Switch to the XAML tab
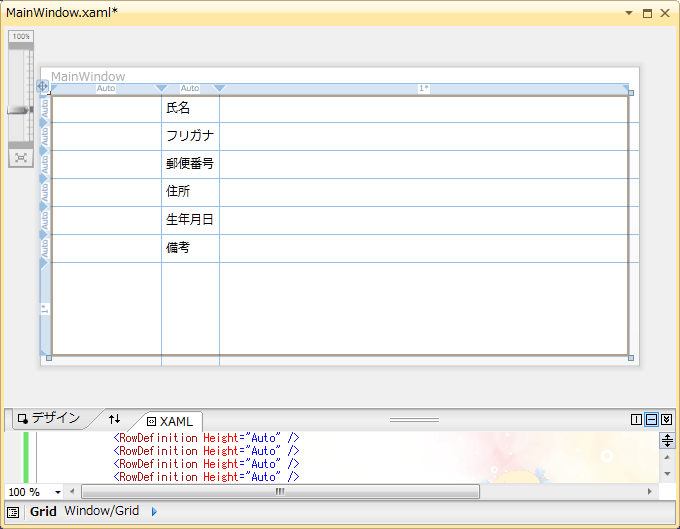The width and height of the screenshot is (680, 529). pos(170,421)
